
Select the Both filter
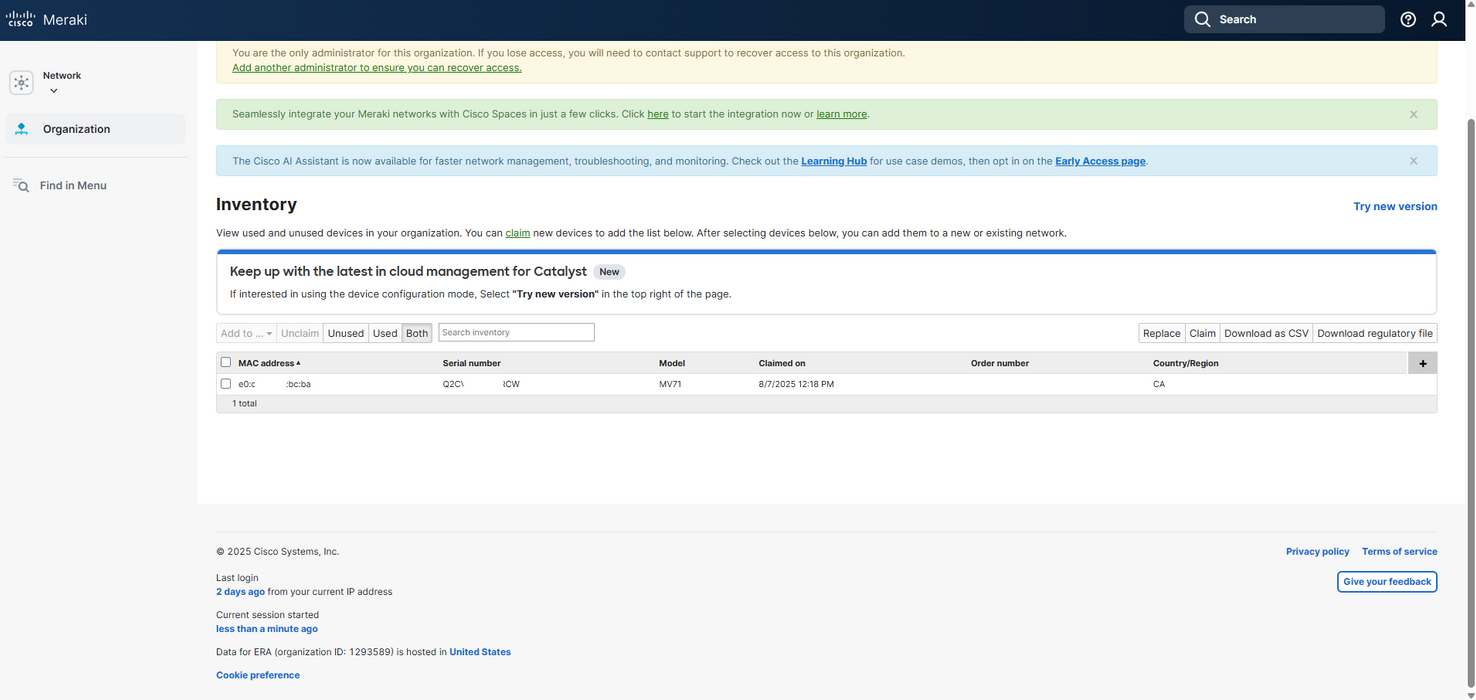tap(417, 333)
